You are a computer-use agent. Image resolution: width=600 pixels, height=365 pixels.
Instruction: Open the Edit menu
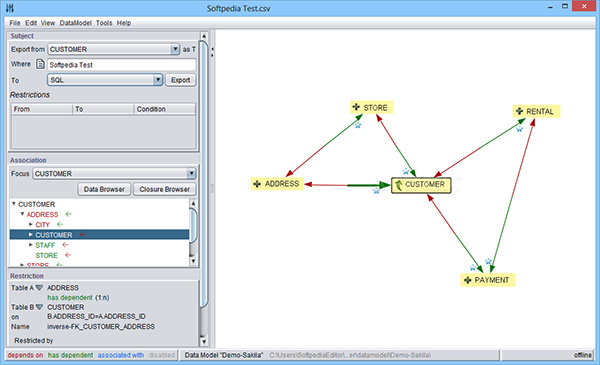[x=31, y=23]
